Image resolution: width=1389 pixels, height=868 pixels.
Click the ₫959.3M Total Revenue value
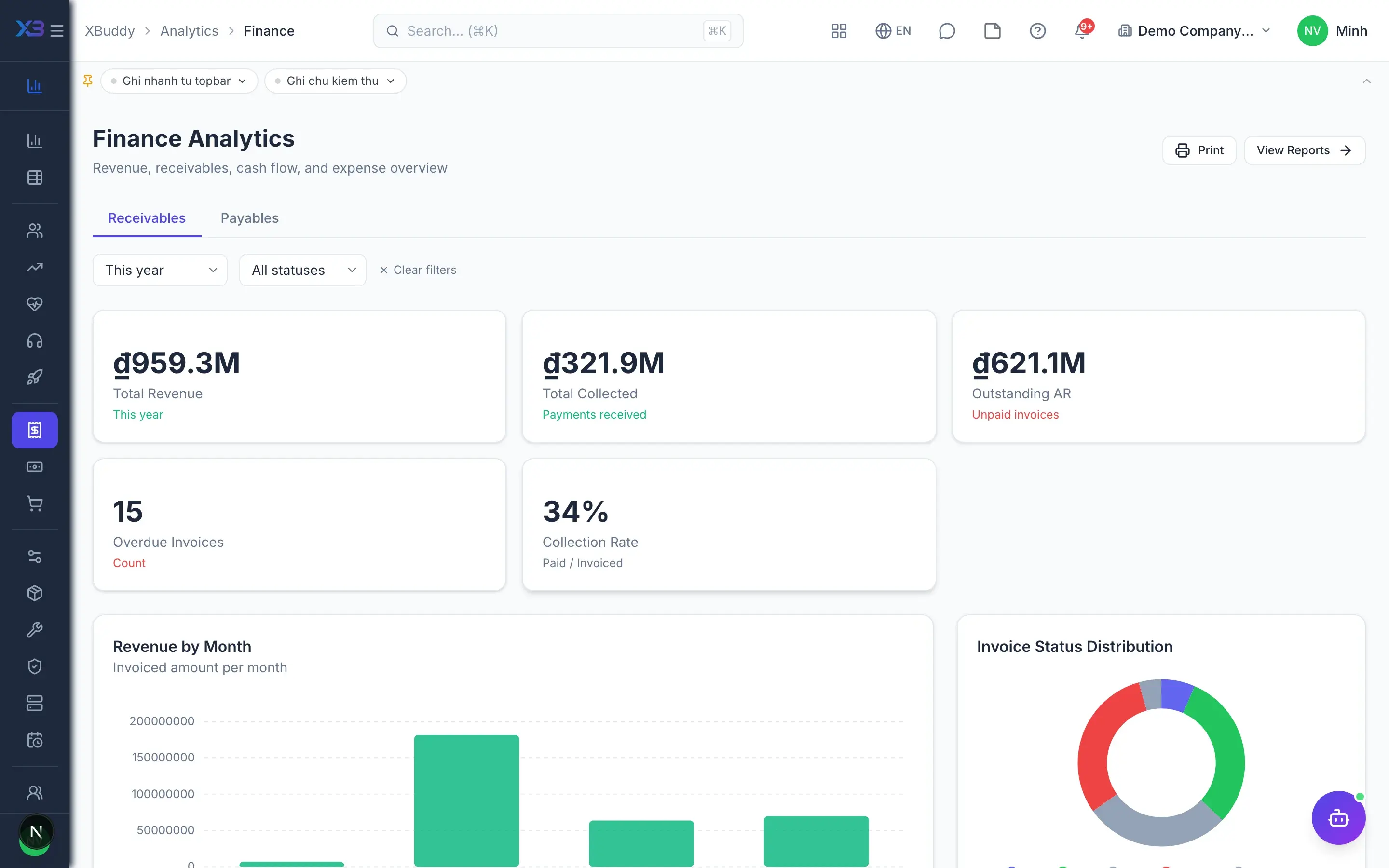click(x=176, y=363)
